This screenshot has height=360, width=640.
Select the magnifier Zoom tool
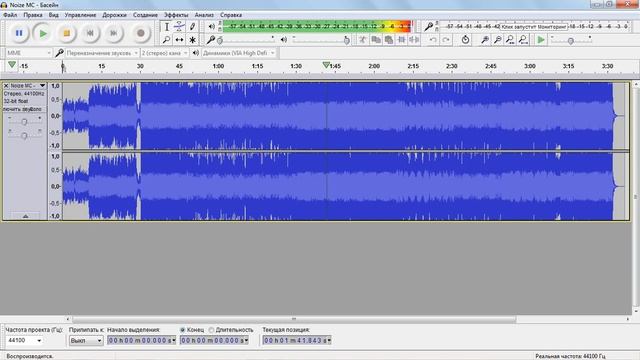pyautogui.click(x=167, y=40)
